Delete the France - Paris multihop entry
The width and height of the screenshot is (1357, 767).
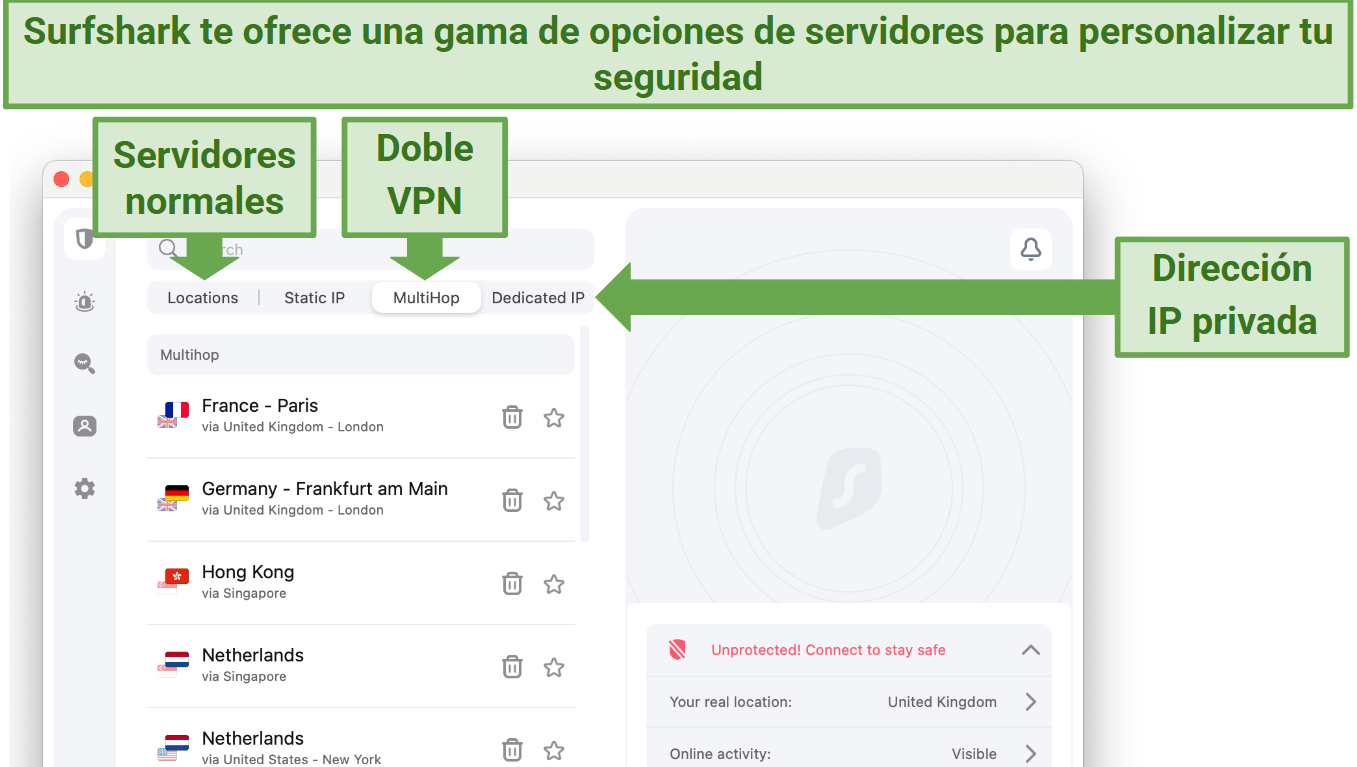[x=512, y=417]
